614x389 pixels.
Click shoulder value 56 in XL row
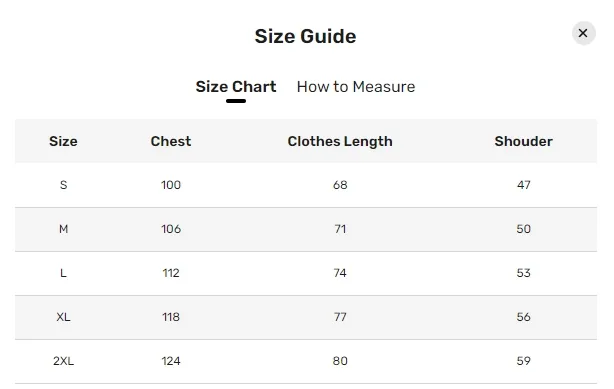[524, 317]
